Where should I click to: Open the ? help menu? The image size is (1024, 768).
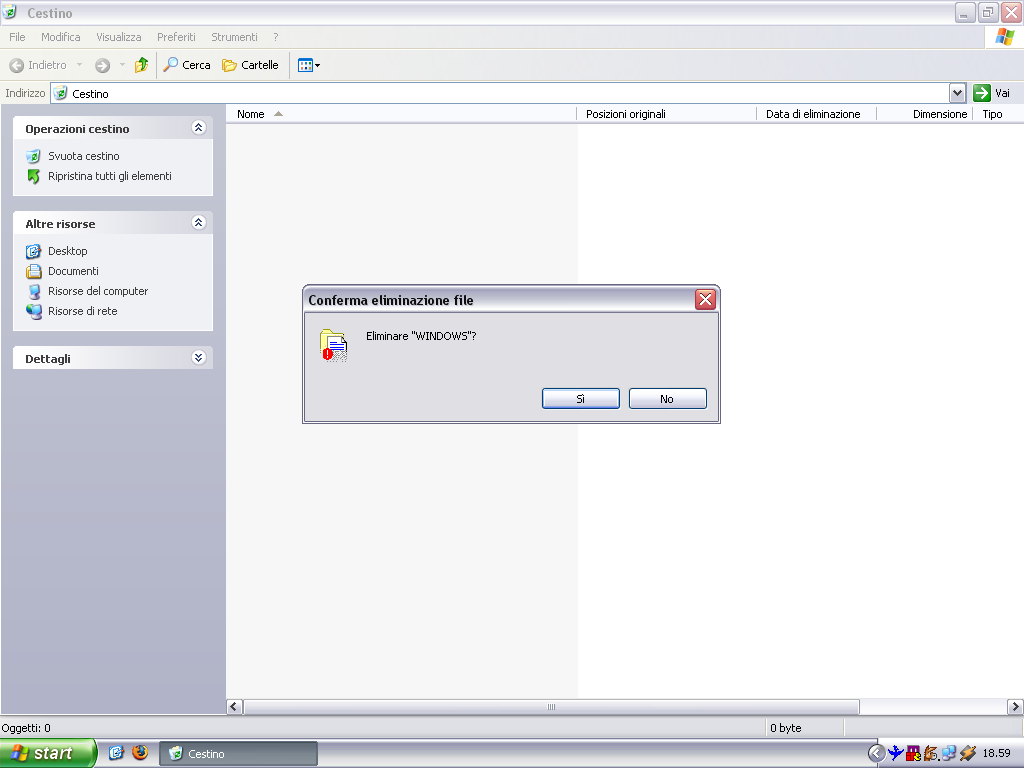coord(276,37)
